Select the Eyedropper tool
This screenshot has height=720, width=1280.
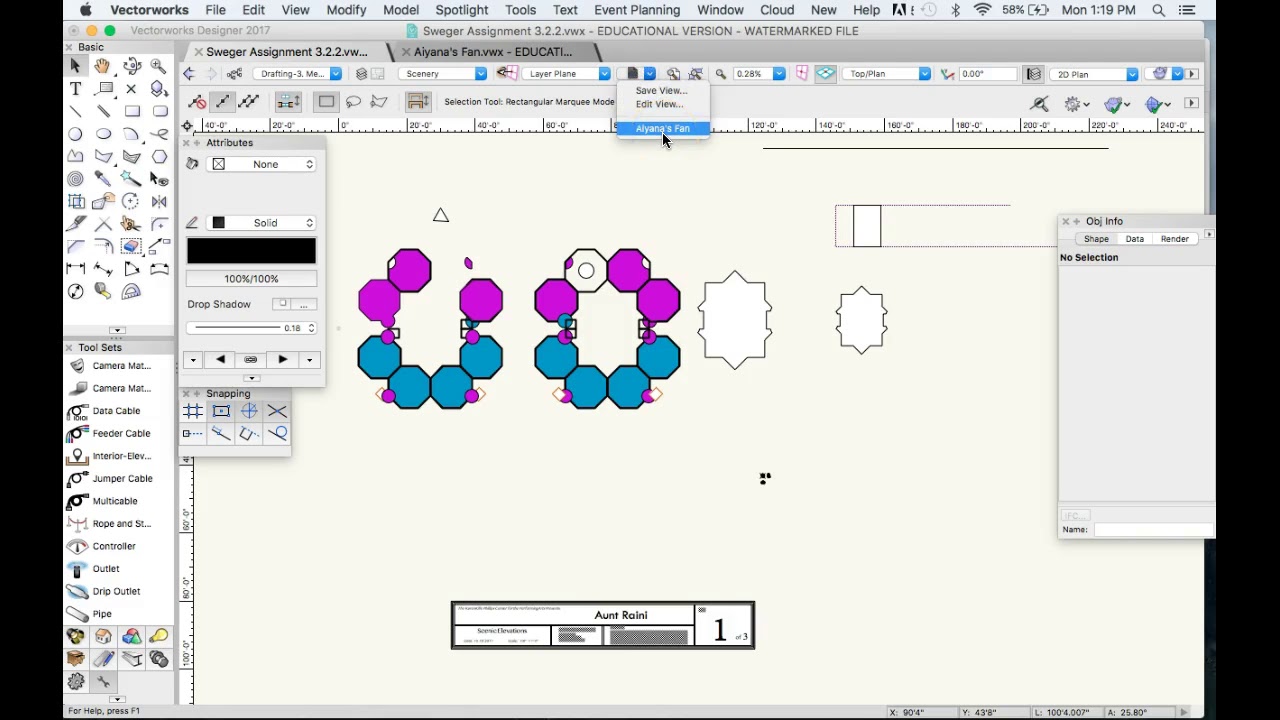click(102, 179)
